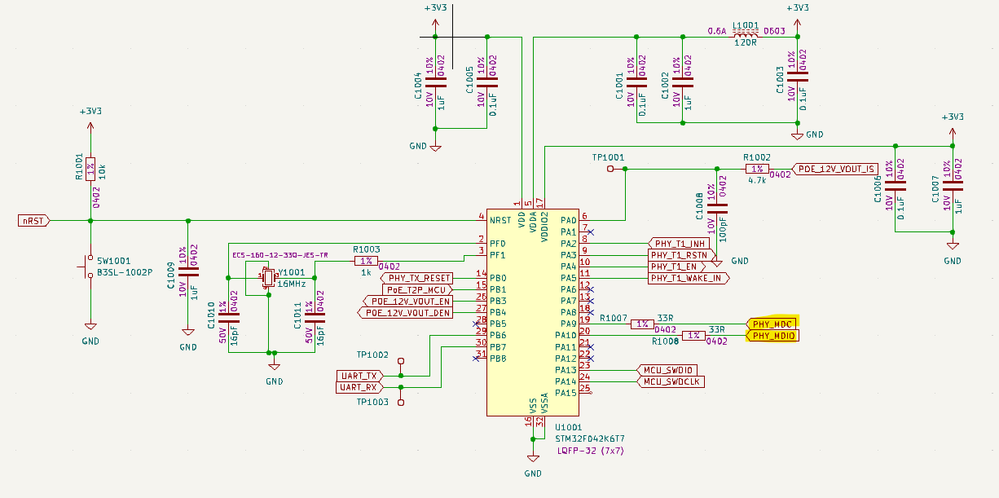Click the TP1003 test point circle

[x=401, y=401]
